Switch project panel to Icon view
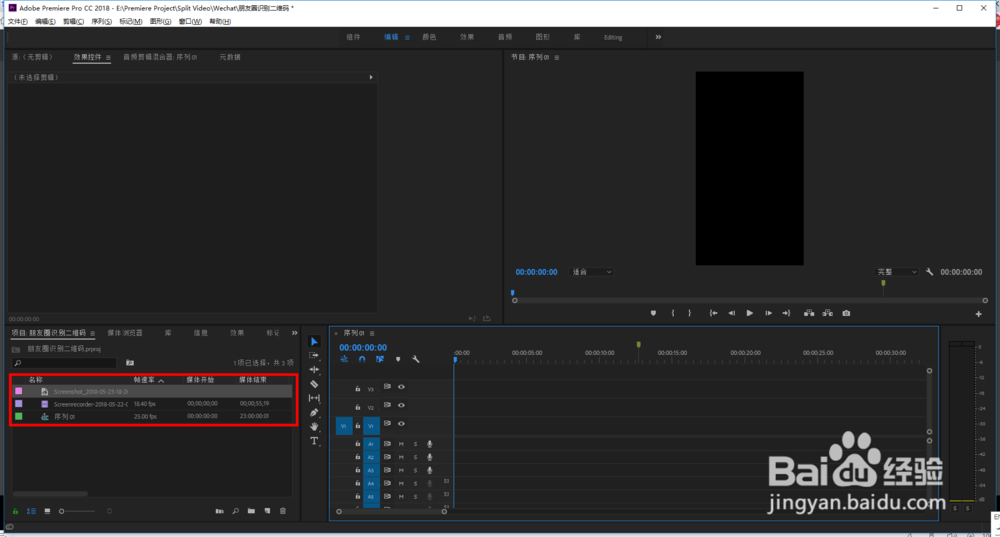Viewport: 1000px width, 537px height. (x=47, y=511)
